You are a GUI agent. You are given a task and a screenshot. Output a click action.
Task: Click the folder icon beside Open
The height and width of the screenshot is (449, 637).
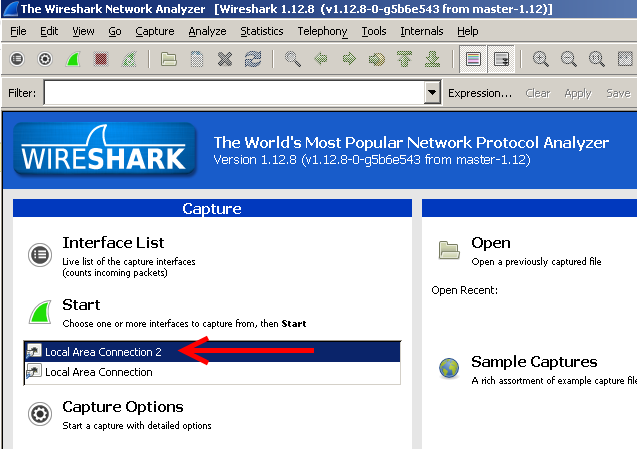click(x=449, y=249)
